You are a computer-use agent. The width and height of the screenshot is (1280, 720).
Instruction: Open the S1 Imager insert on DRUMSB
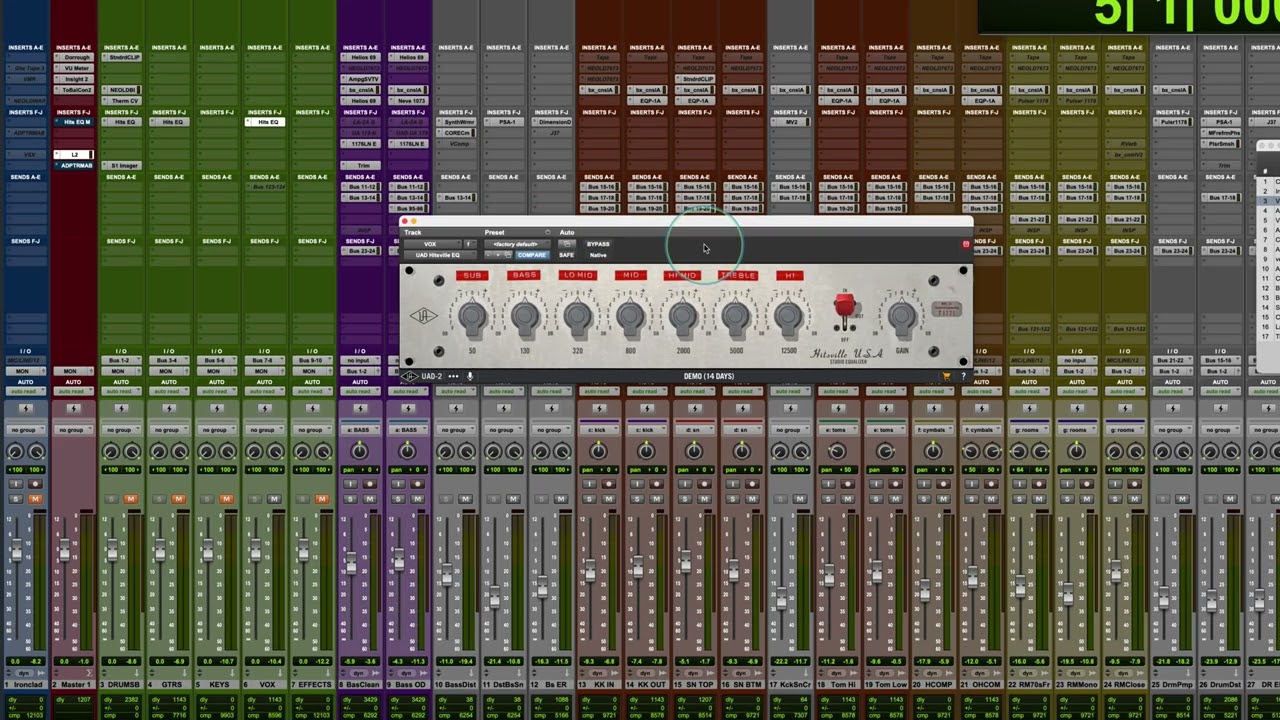coord(121,165)
